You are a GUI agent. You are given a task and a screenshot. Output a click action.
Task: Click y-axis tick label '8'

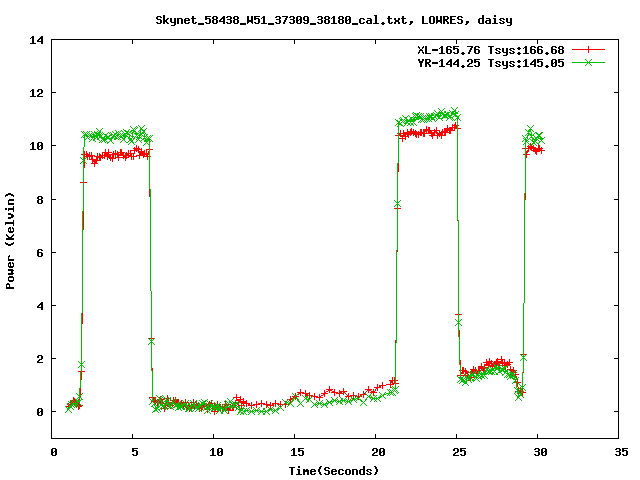pos(40,200)
